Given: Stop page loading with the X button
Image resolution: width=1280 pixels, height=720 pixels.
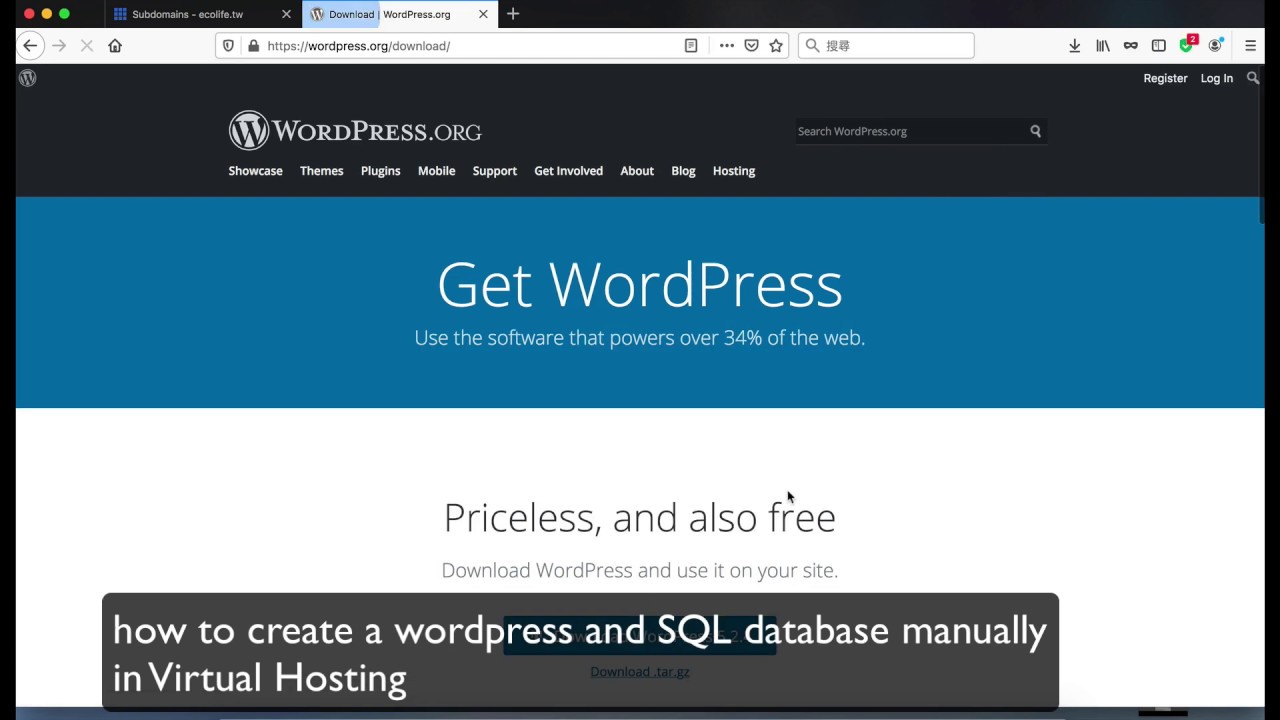Looking at the screenshot, I should point(87,45).
